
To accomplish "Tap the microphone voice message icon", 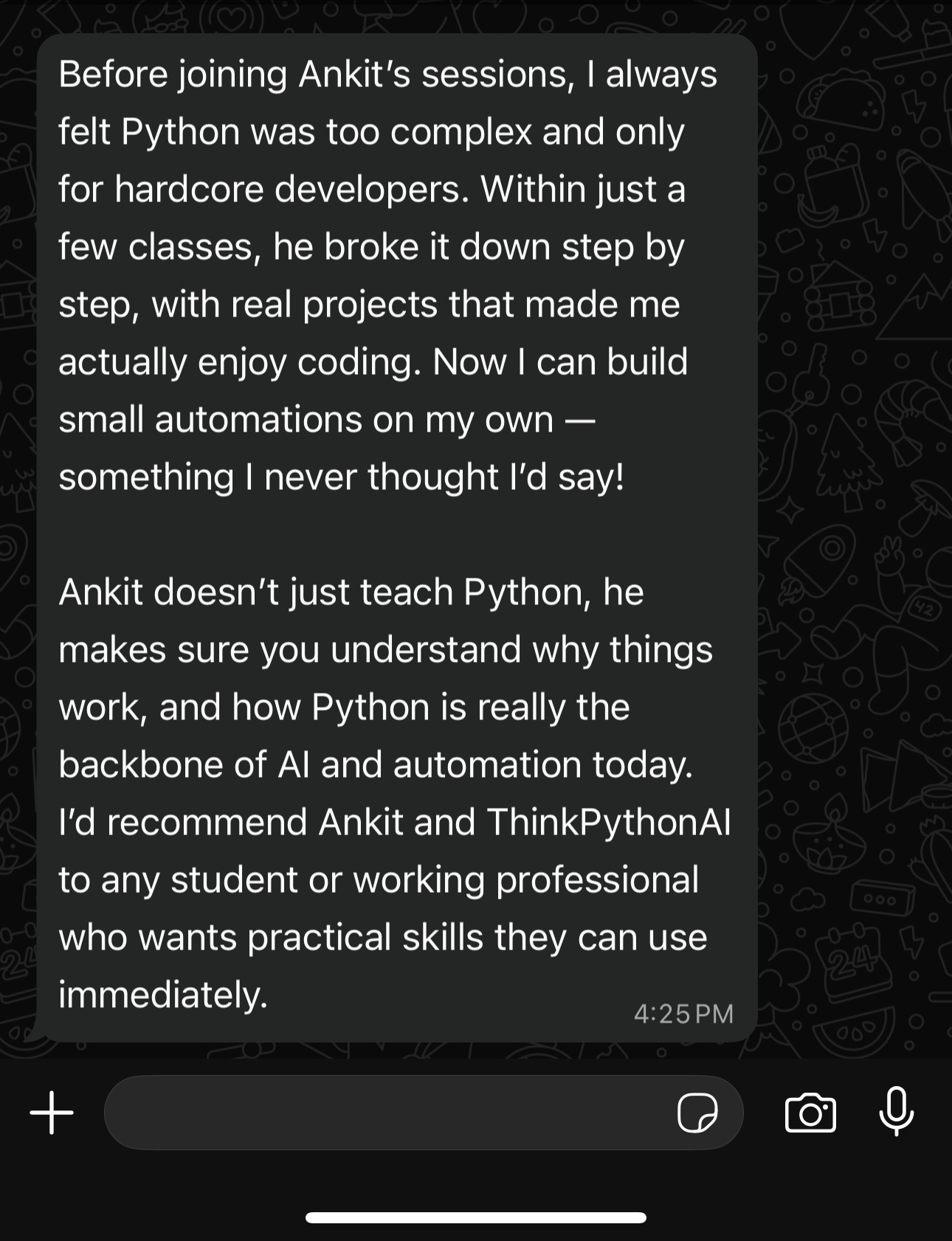I will point(897,1112).
